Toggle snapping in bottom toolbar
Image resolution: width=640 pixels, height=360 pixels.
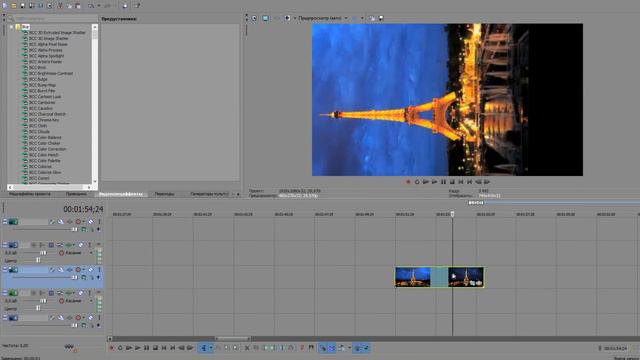coord(322,348)
